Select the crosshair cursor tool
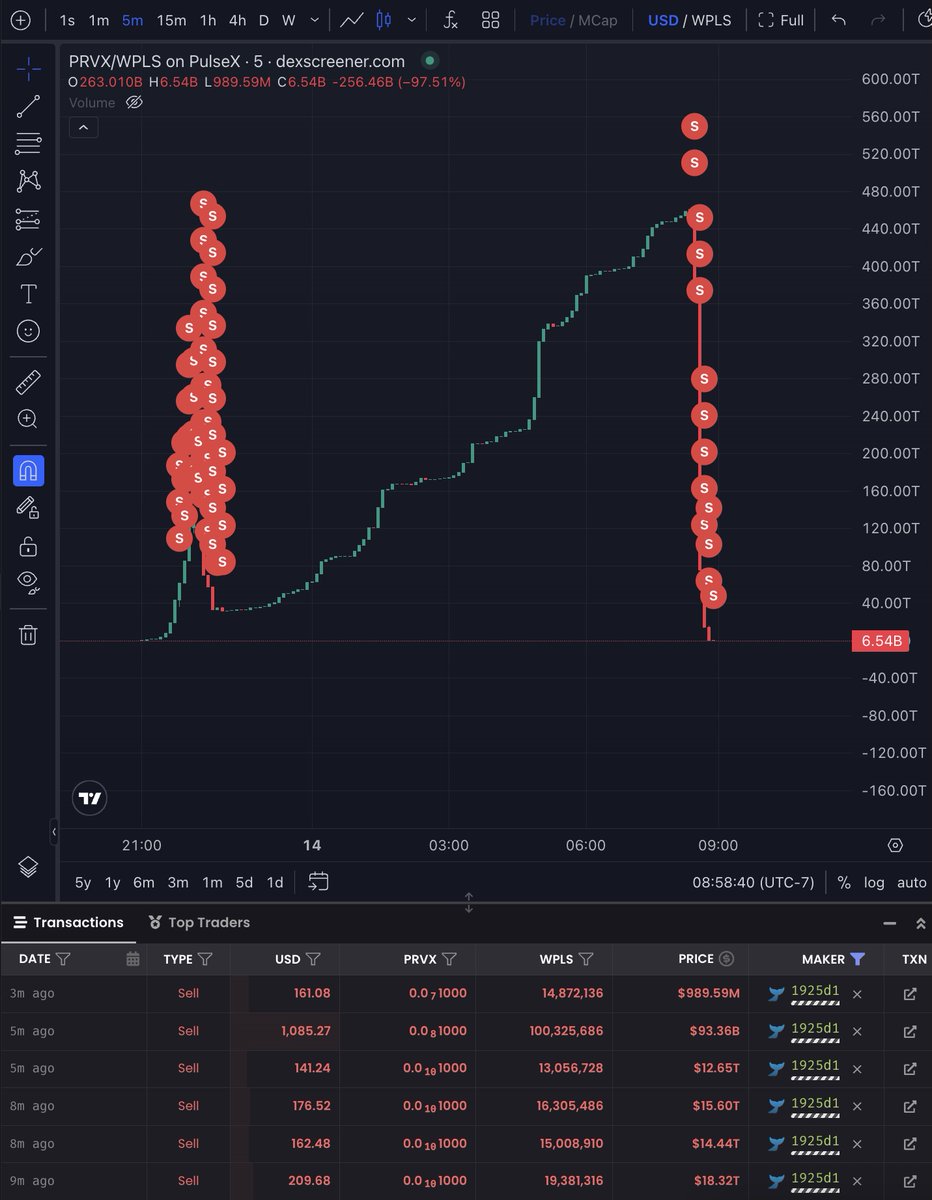Screen dimensions: 932x1200 pos(28,69)
